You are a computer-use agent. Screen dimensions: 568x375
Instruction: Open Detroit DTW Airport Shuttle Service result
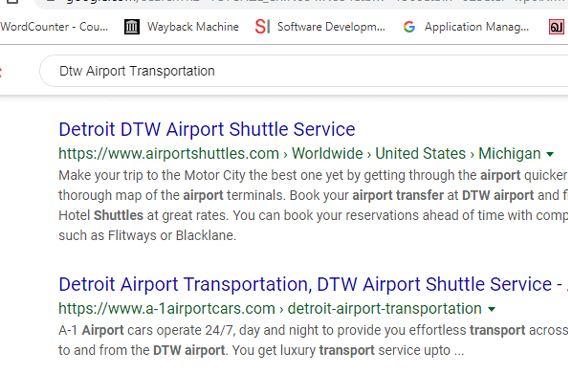click(207, 129)
